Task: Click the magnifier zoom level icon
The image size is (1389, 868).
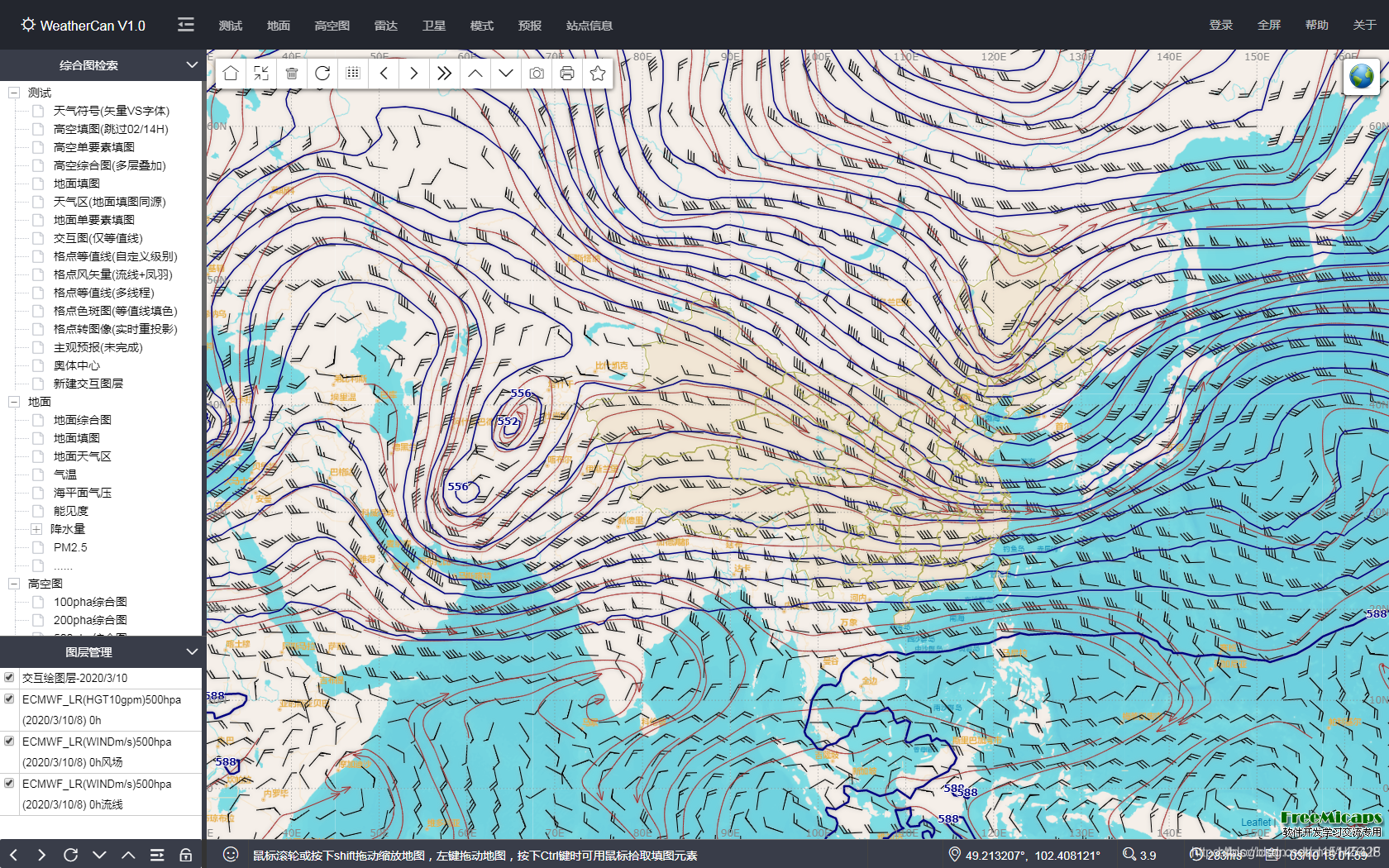Action: click(1129, 854)
